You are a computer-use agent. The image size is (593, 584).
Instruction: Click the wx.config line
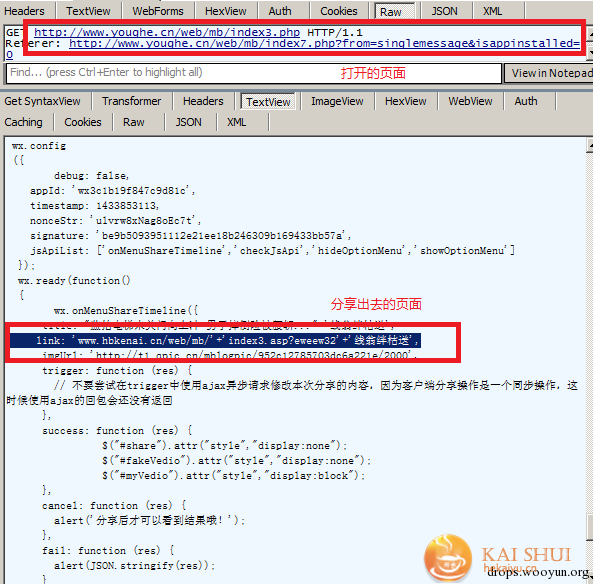coord(39,146)
